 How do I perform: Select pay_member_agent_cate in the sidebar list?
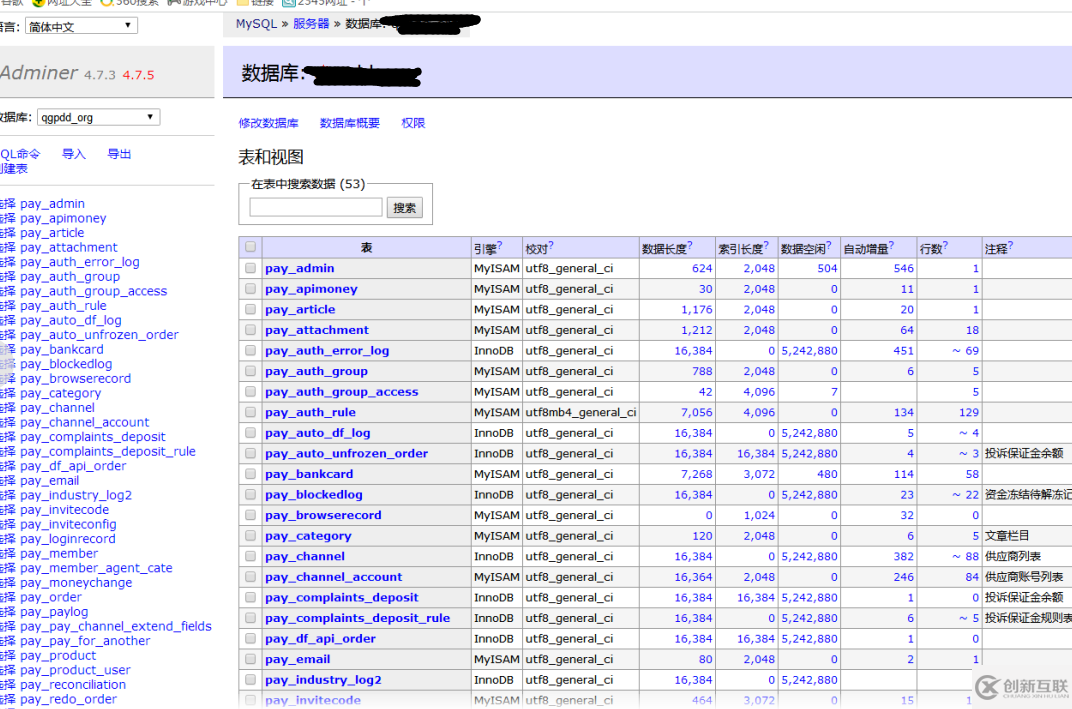(x=96, y=567)
